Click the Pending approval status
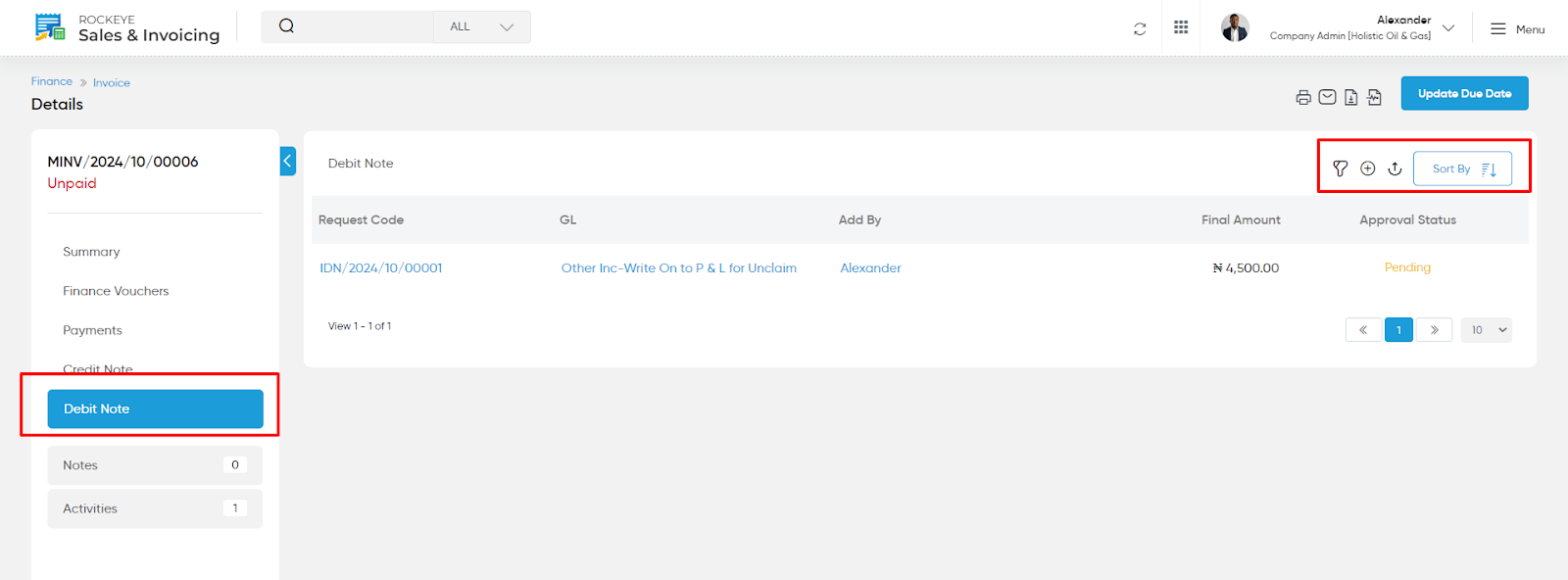The width and height of the screenshot is (1568, 580). pyautogui.click(x=1407, y=267)
